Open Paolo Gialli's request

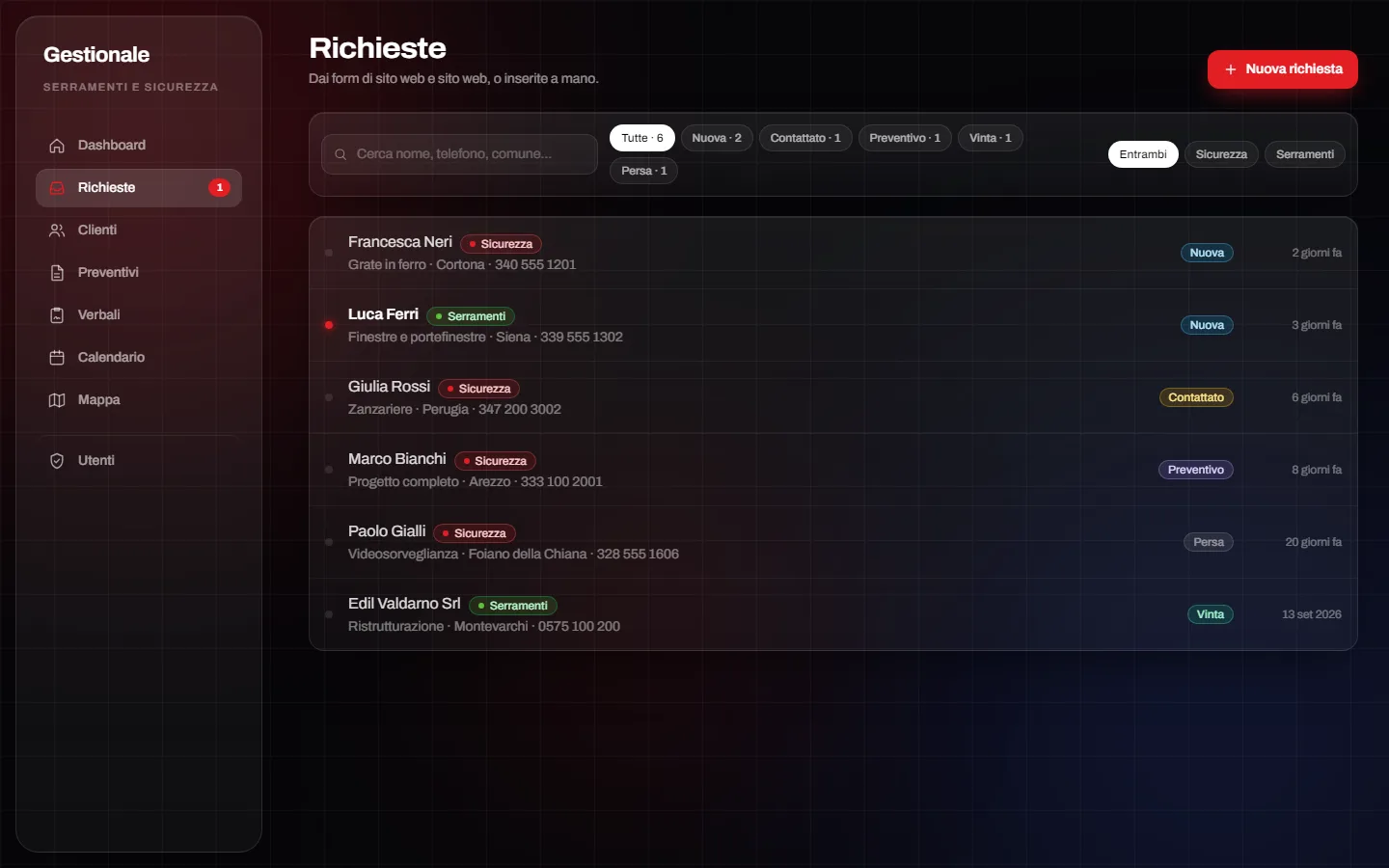833,542
